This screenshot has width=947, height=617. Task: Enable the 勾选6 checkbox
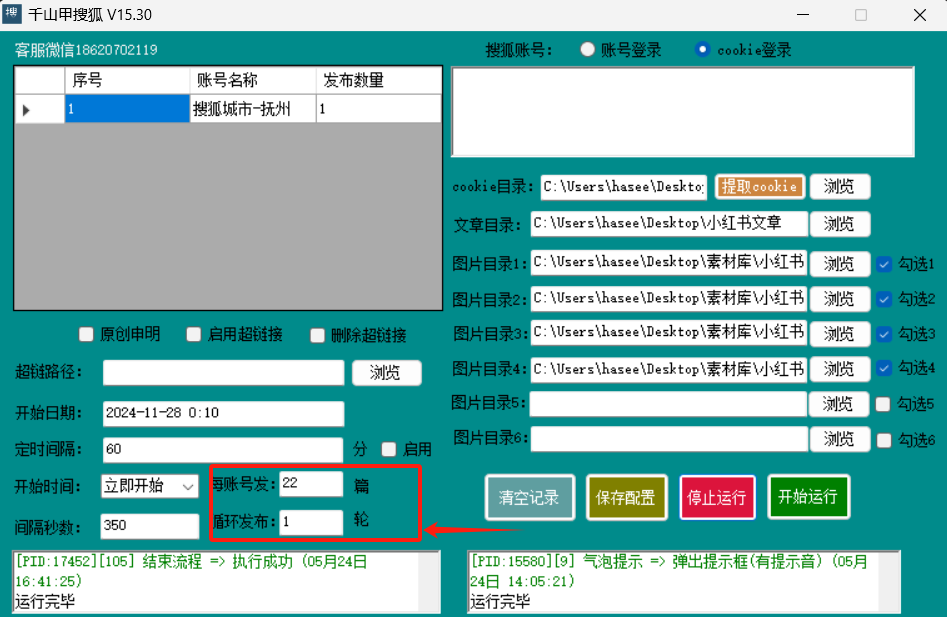(884, 441)
